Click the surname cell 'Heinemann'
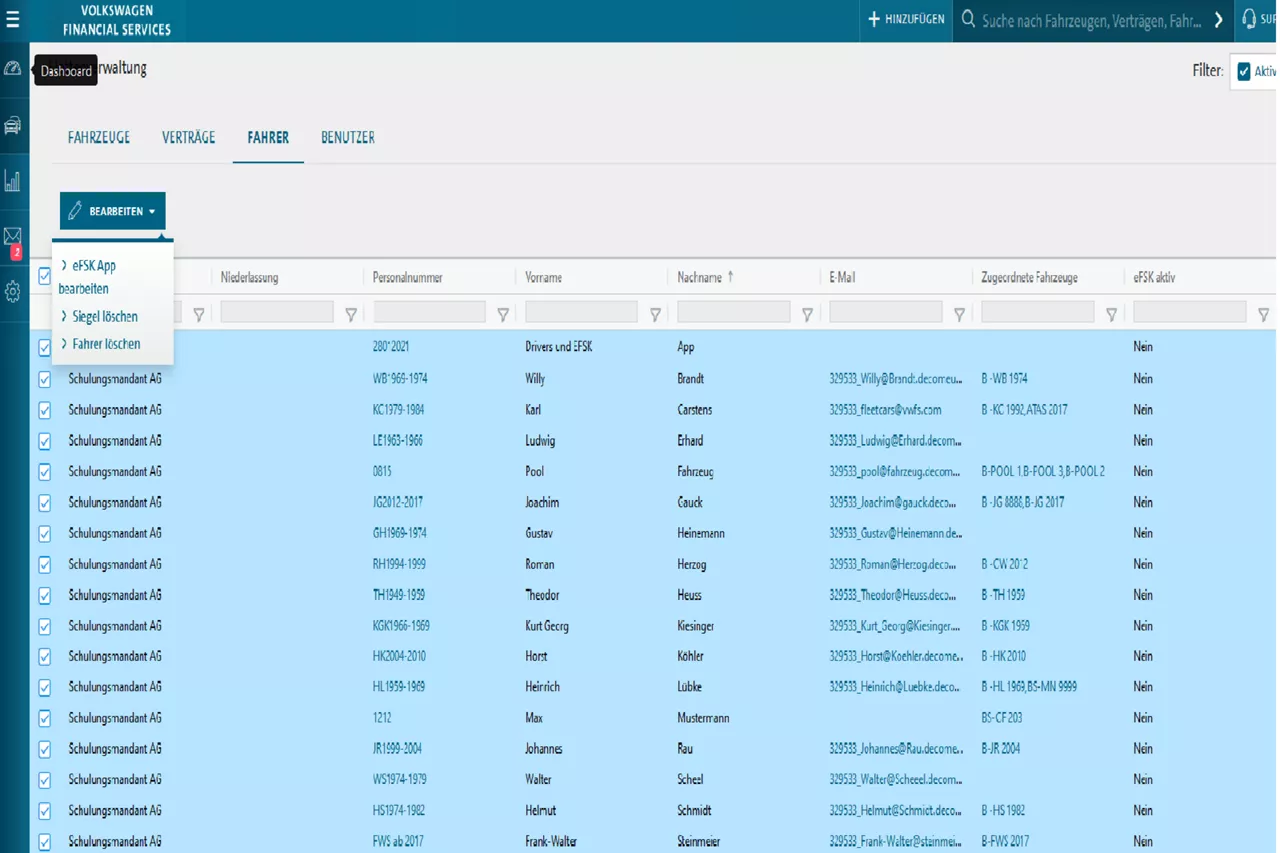The image size is (1280, 853). [701, 534]
